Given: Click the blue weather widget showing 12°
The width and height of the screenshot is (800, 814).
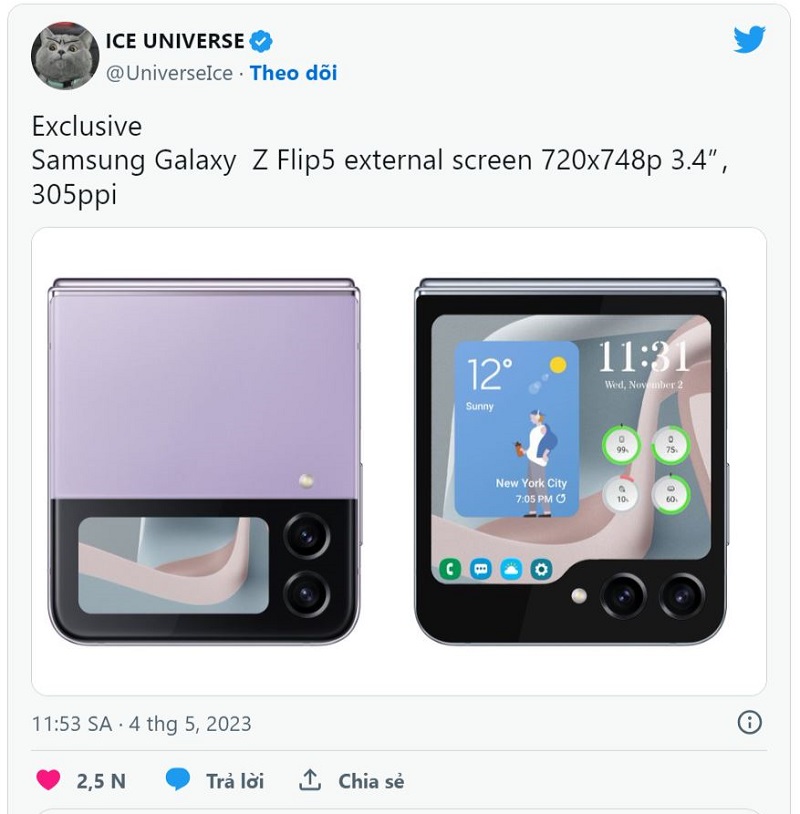Looking at the screenshot, I should tap(517, 429).
